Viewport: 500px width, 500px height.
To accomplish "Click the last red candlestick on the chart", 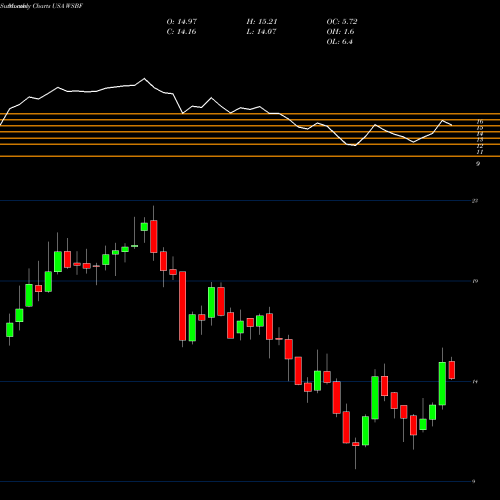I will pos(452,370).
